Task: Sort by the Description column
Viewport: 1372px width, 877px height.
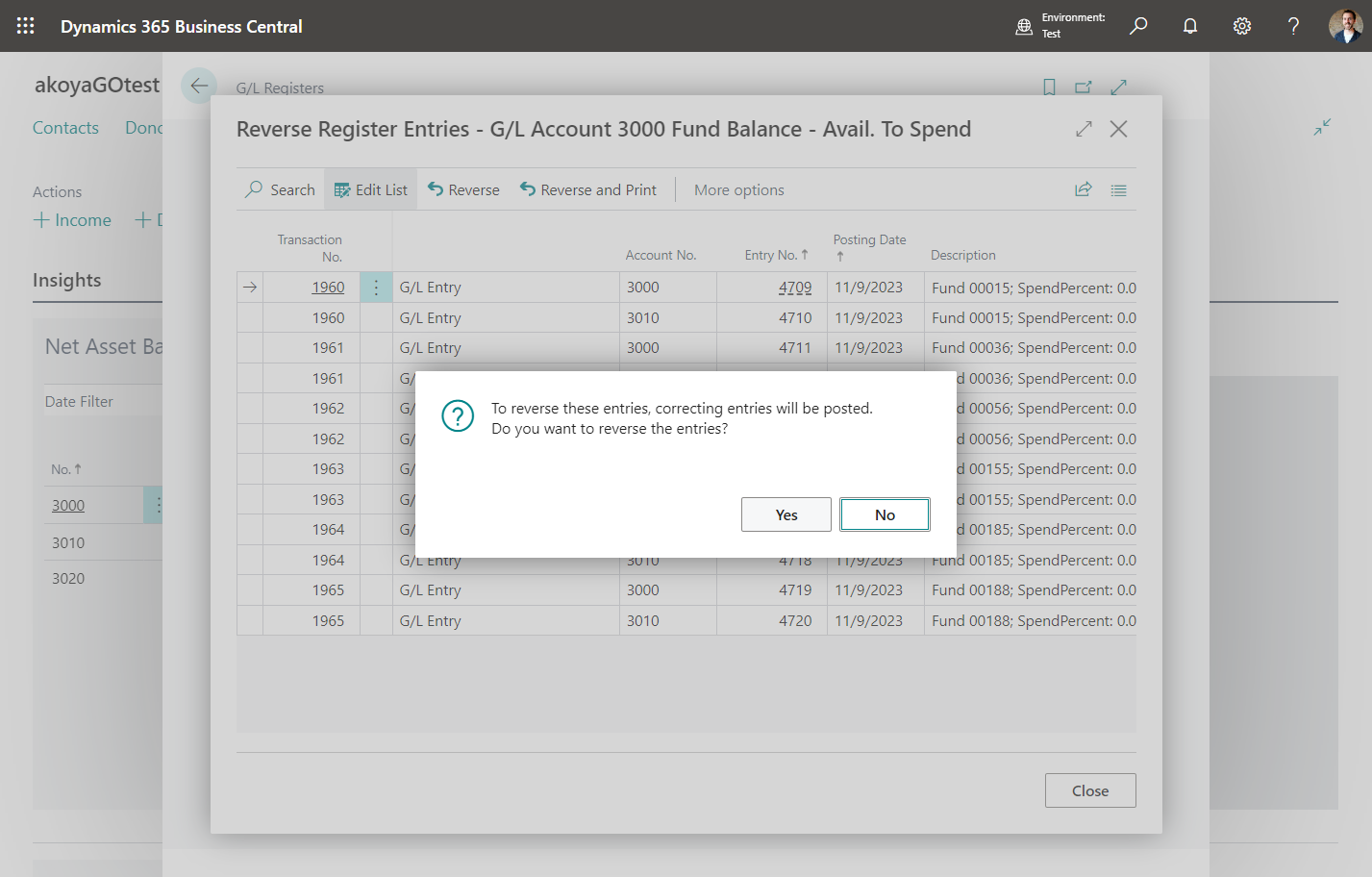Action: click(963, 256)
